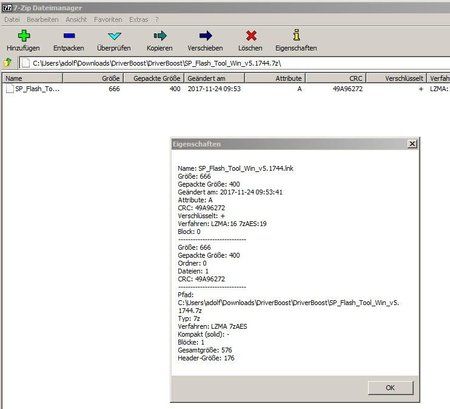
Task: Click packed size 400 in file row
Action: click(175, 89)
